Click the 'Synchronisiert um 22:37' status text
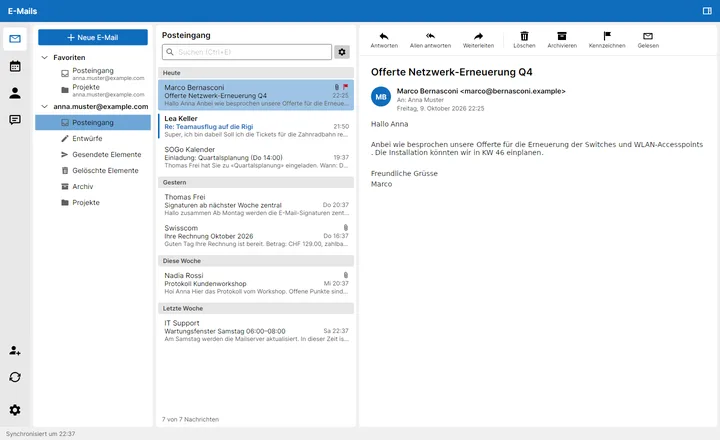720x440 pixels. coord(40,434)
